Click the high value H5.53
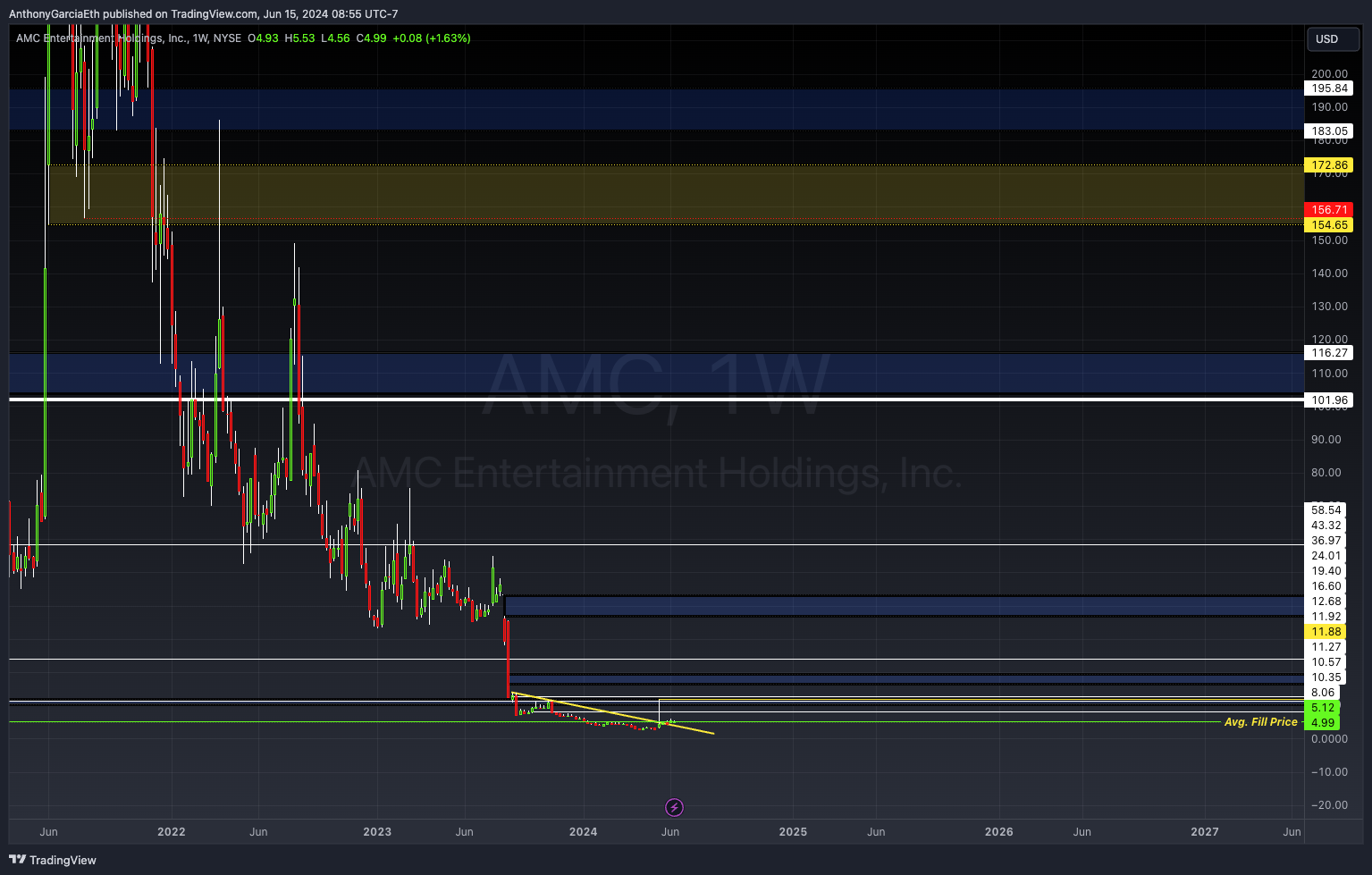1372x875 pixels. pyautogui.click(x=299, y=38)
